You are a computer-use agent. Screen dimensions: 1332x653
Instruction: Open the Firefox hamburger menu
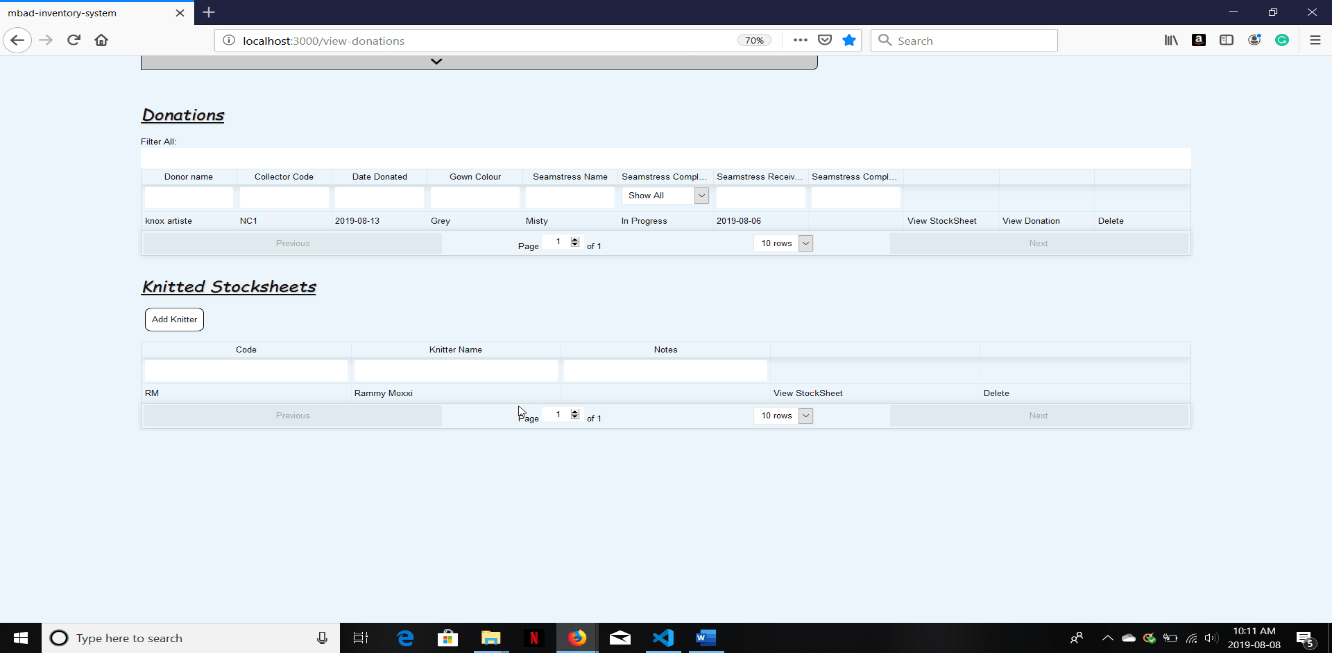(1315, 40)
